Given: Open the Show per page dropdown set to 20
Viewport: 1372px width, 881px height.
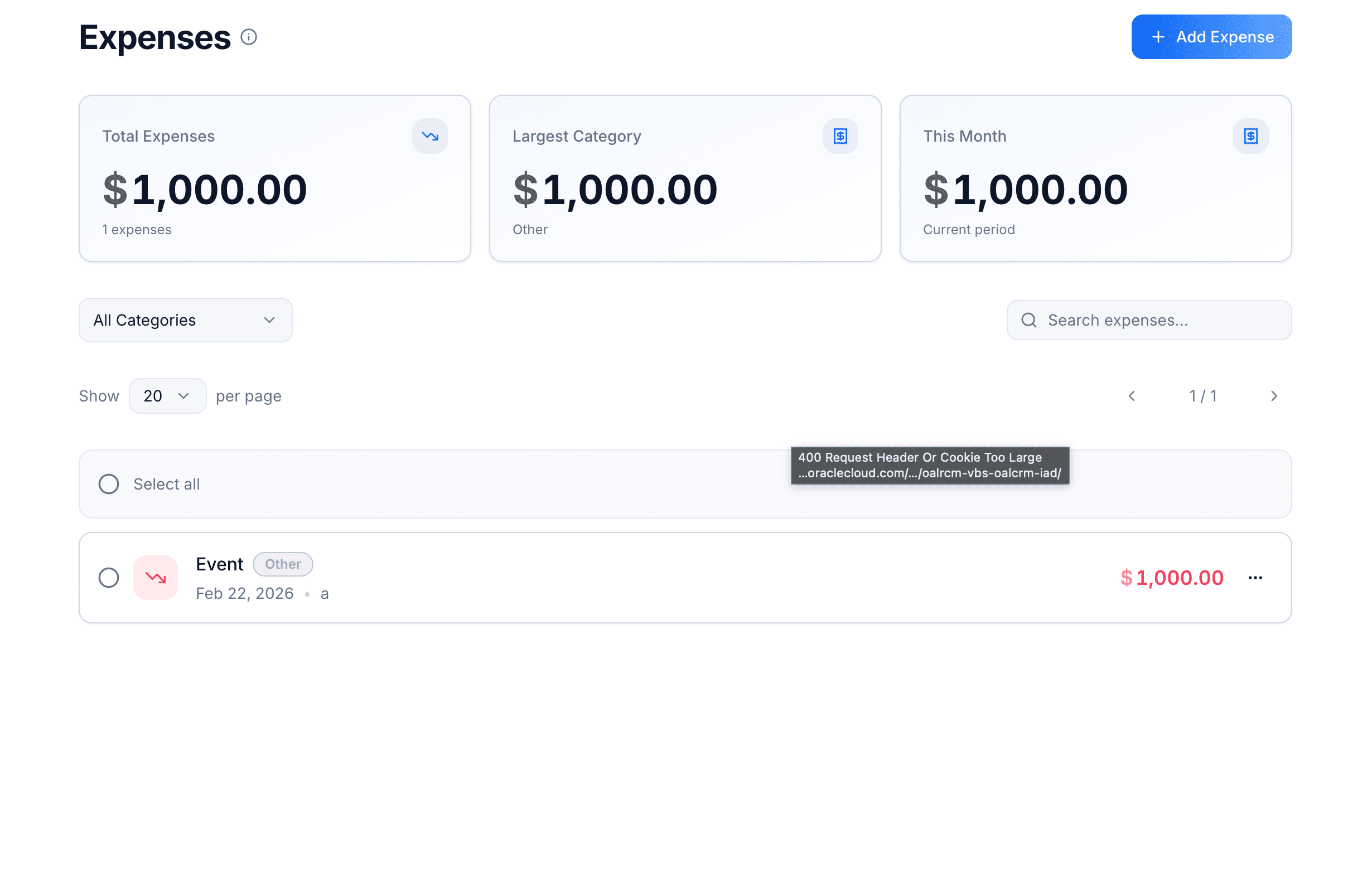Looking at the screenshot, I should click(x=167, y=395).
